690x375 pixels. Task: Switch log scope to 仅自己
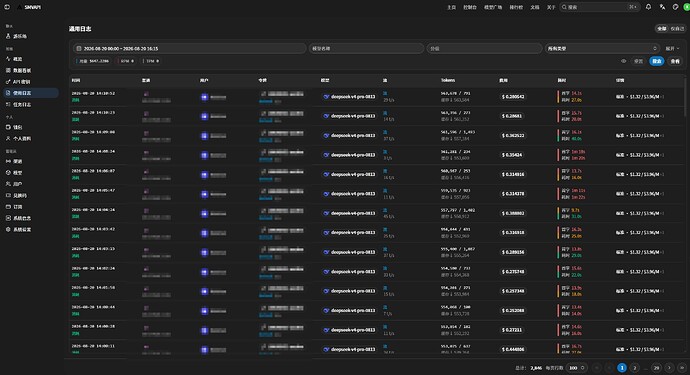677,29
